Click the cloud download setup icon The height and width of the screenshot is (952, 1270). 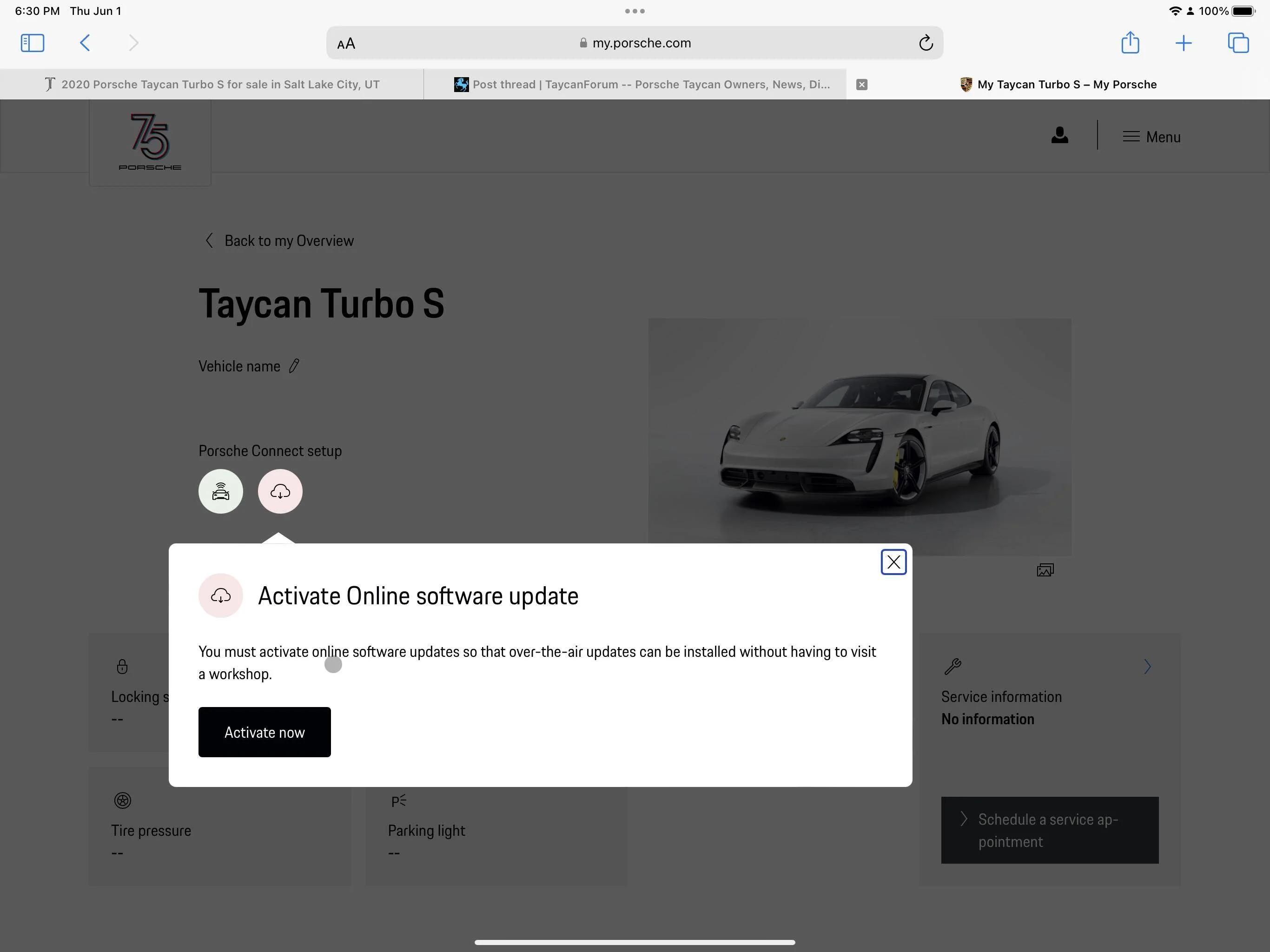(x=279, y=491)
